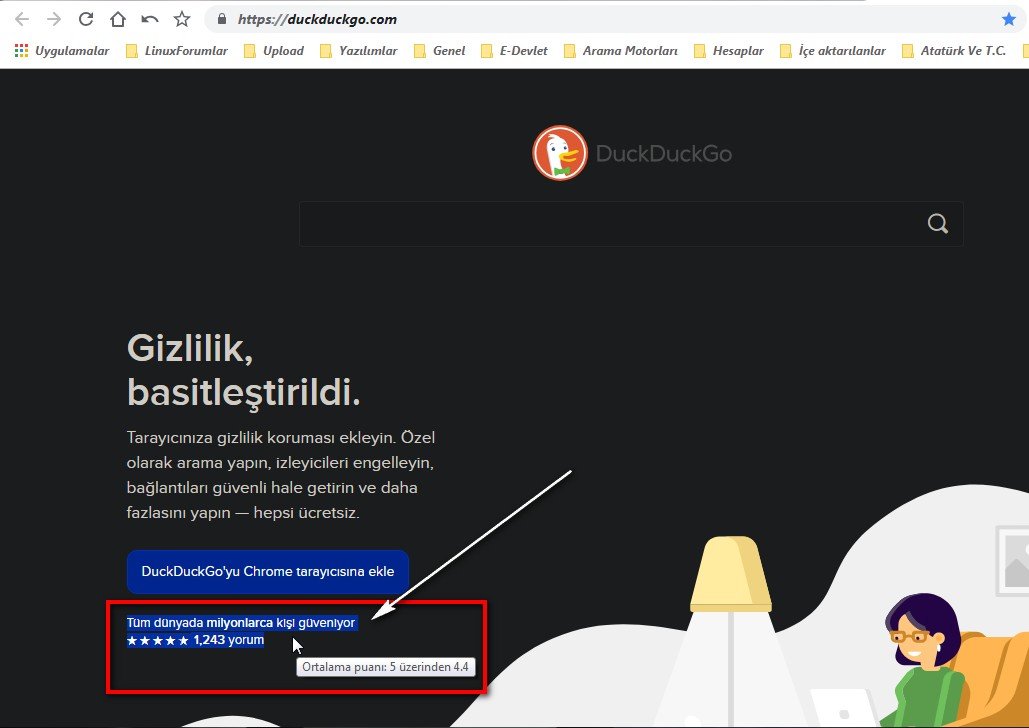Viewport: 1029px width, 728px height.
Task: Go back using browser back arrow
Action: (22, 19)
